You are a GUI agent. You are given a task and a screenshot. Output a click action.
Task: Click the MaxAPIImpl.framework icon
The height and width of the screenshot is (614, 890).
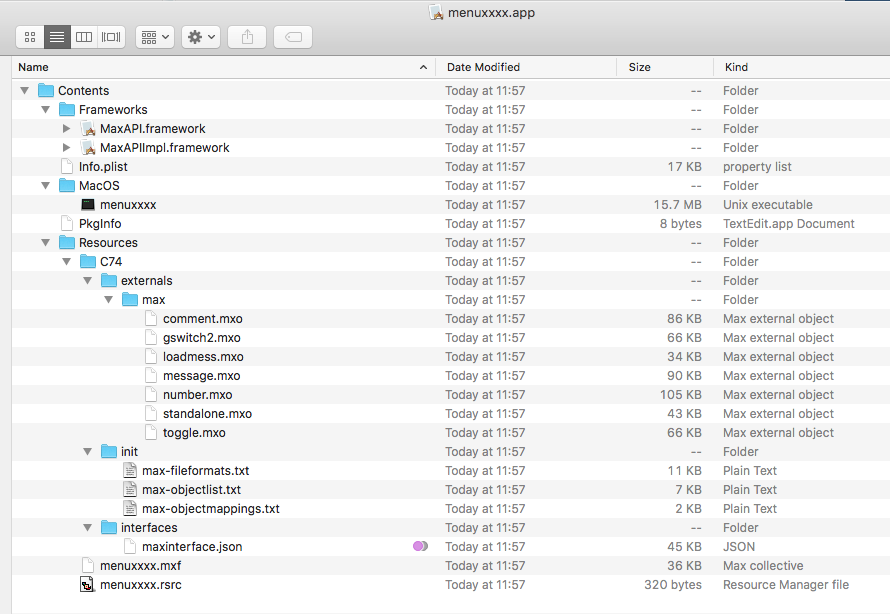88,148
